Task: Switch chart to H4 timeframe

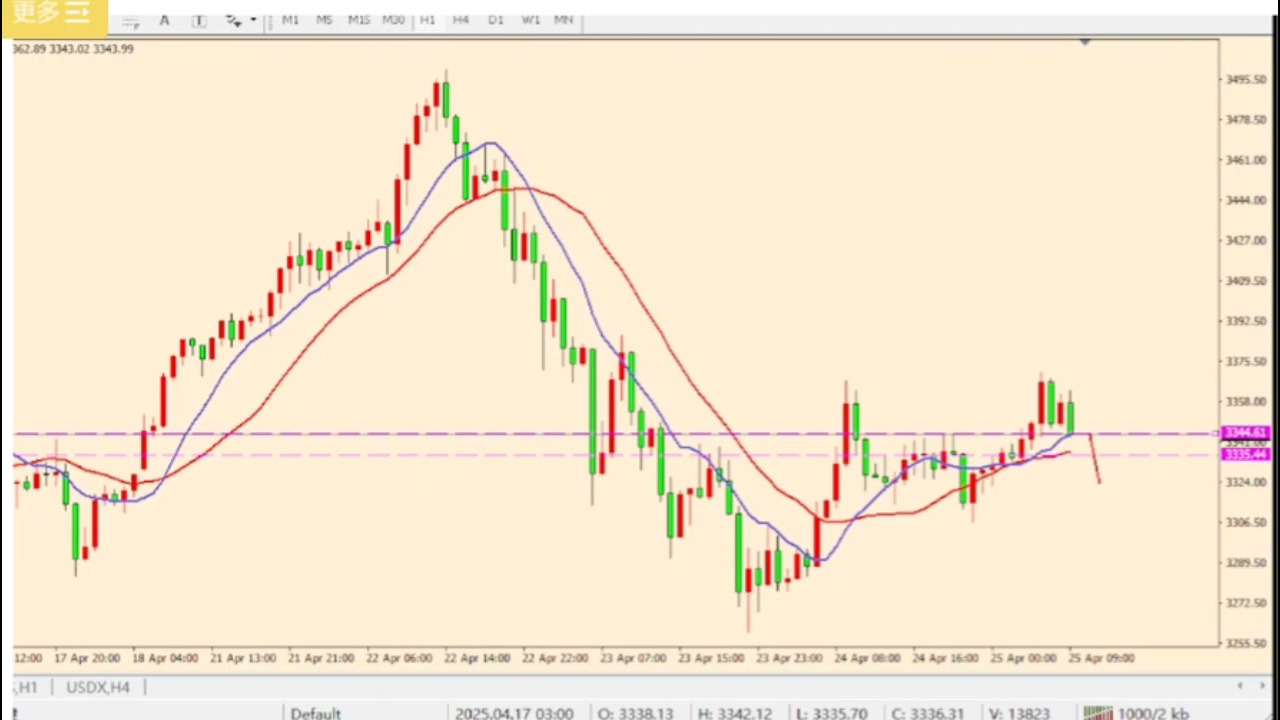Action: [x=461, y=20]
